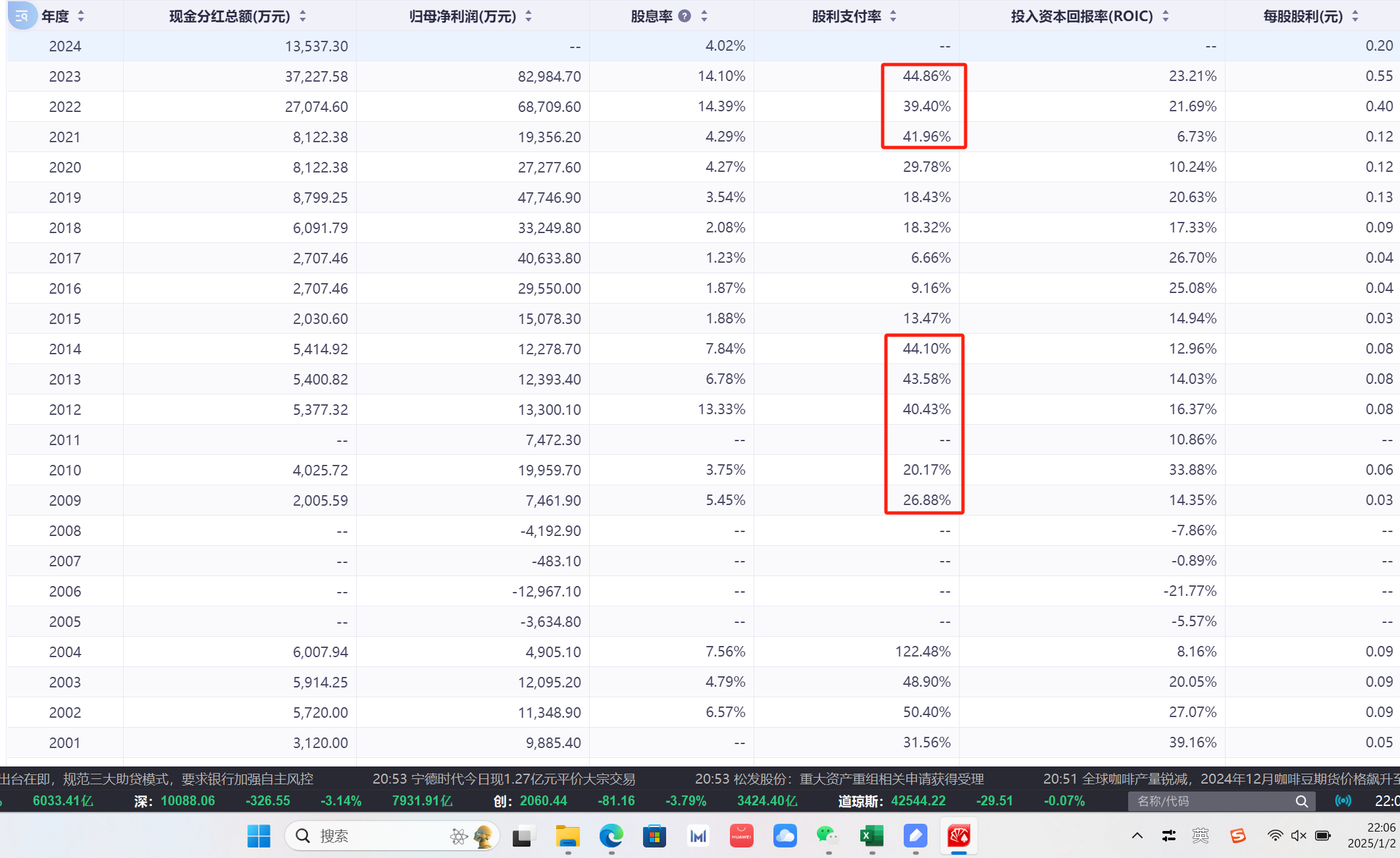Sort by 股利支付率 column arrows
1400x858 pixels.
(893, 16)
